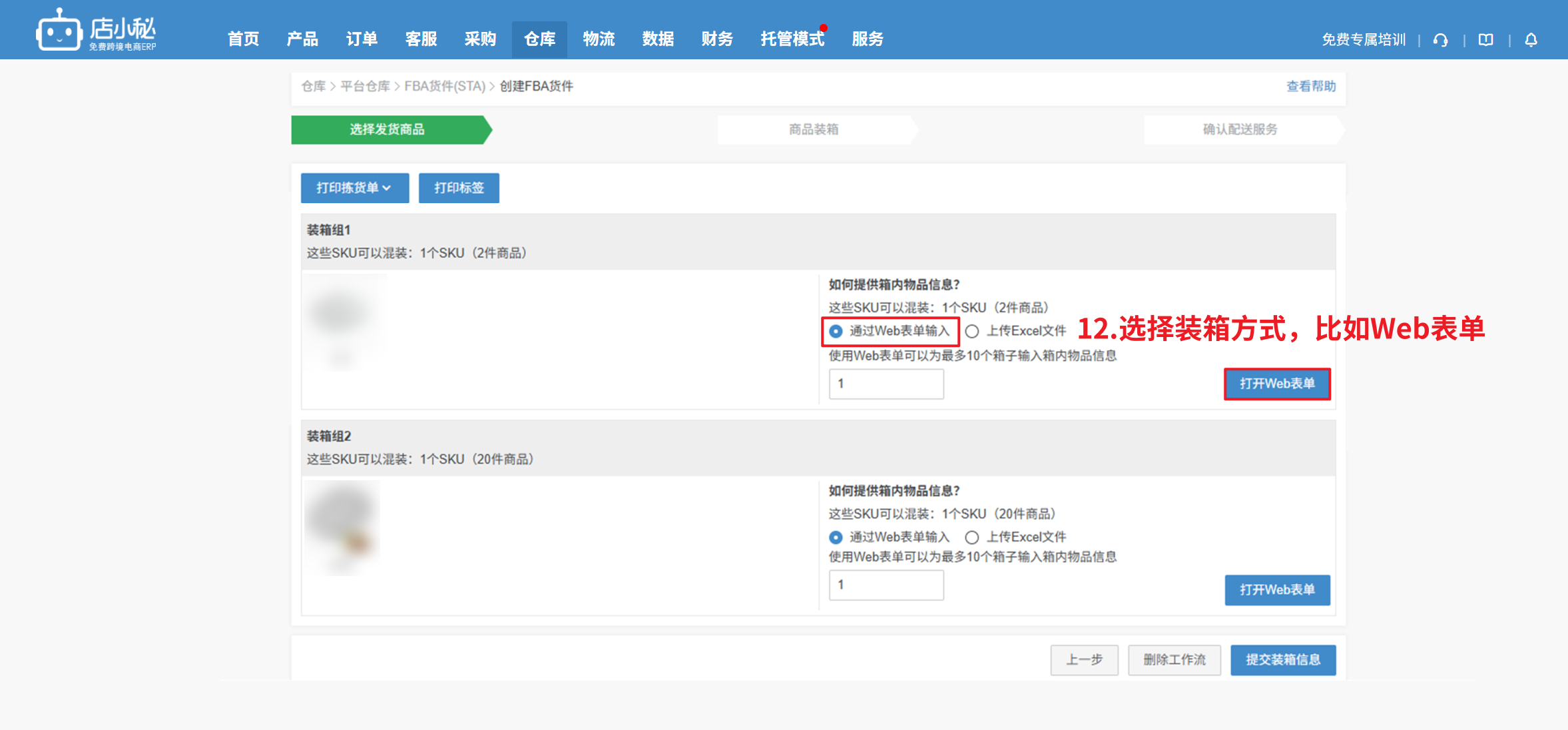Expand the 打印拣货单 dropdown button
Image resolution: width=1568 pixels, height=730 pixels.
[x=354, y=188]
